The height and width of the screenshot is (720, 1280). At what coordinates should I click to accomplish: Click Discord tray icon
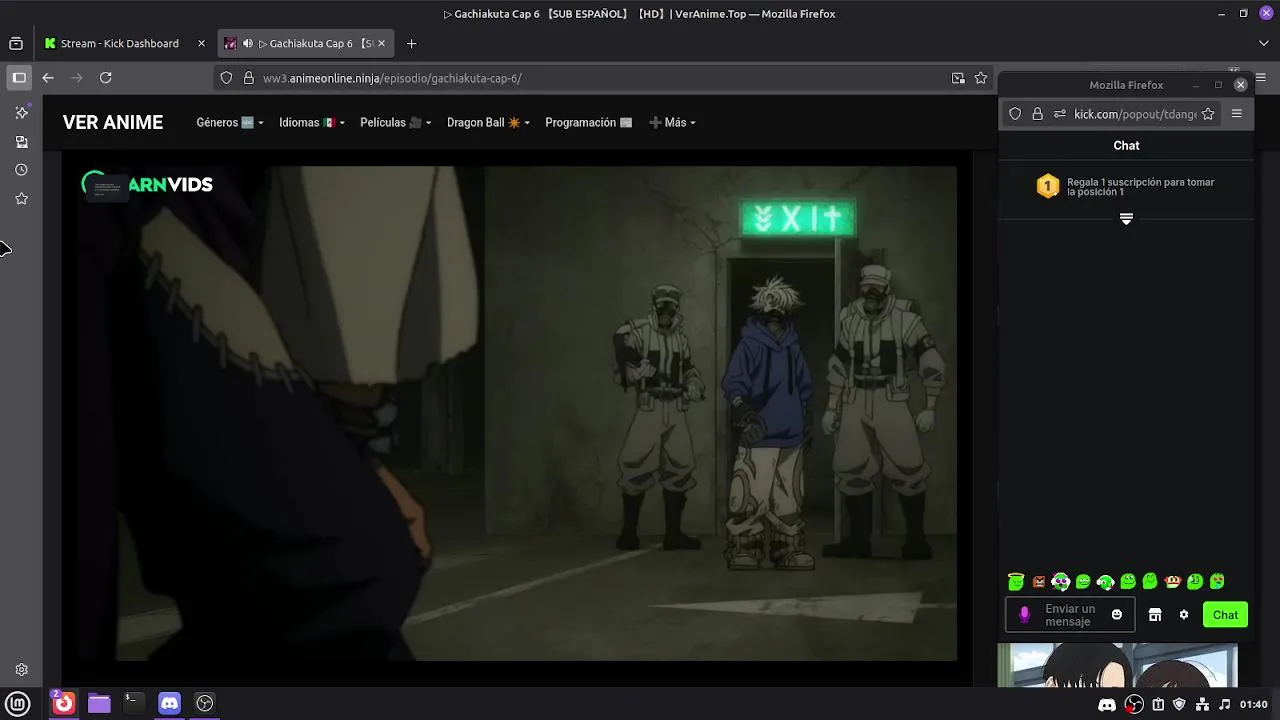click(x=1107, y=705)
